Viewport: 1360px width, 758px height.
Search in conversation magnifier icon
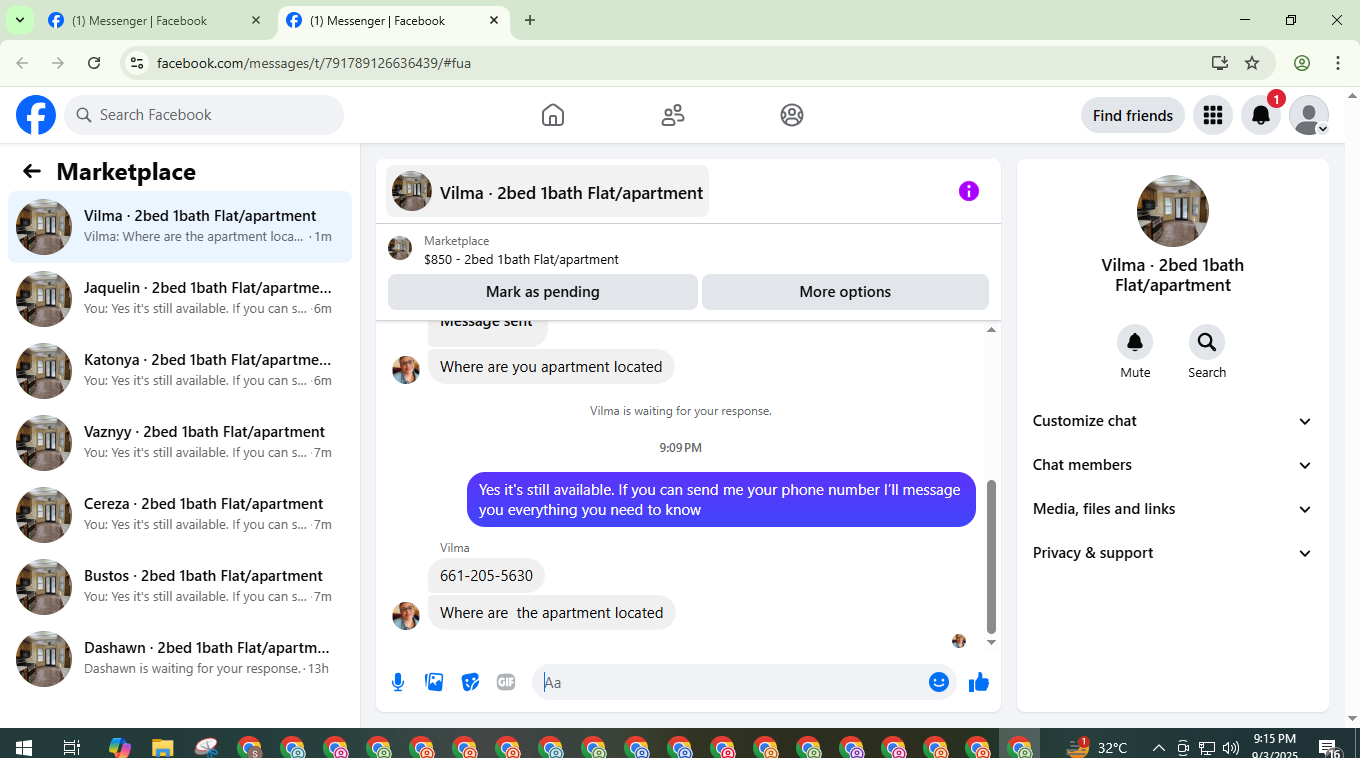pyautogui.click(x=1207, y=342)
